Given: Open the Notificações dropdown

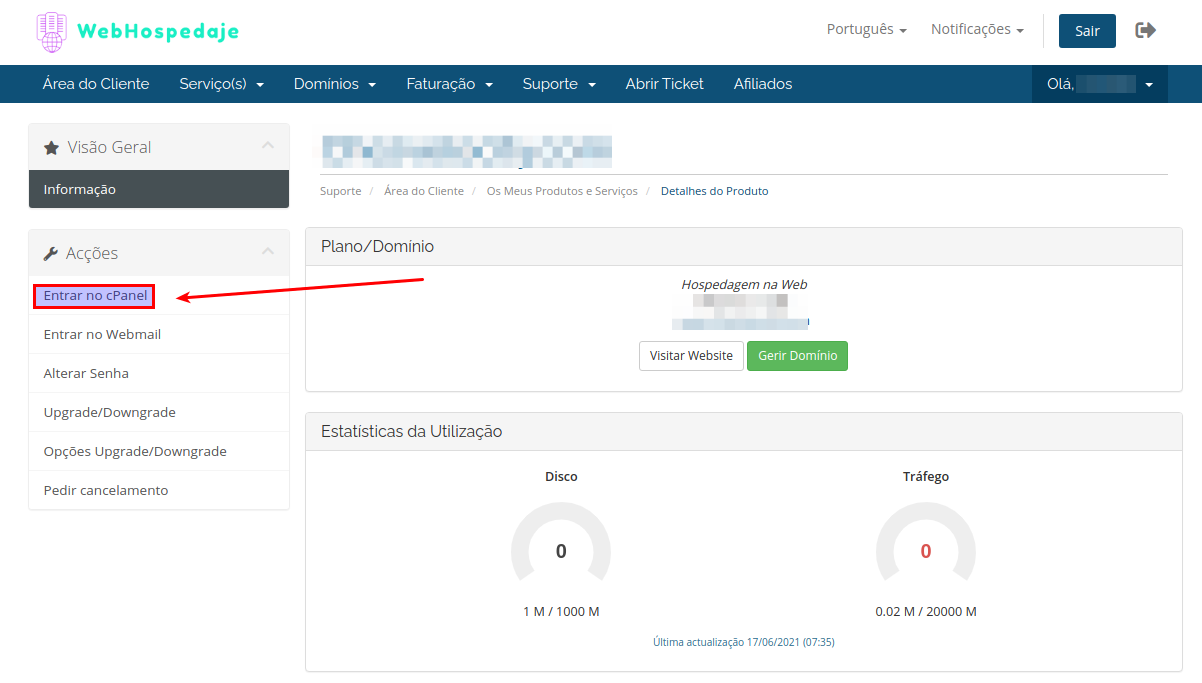Looking at the screenshot, I should 977,30.
